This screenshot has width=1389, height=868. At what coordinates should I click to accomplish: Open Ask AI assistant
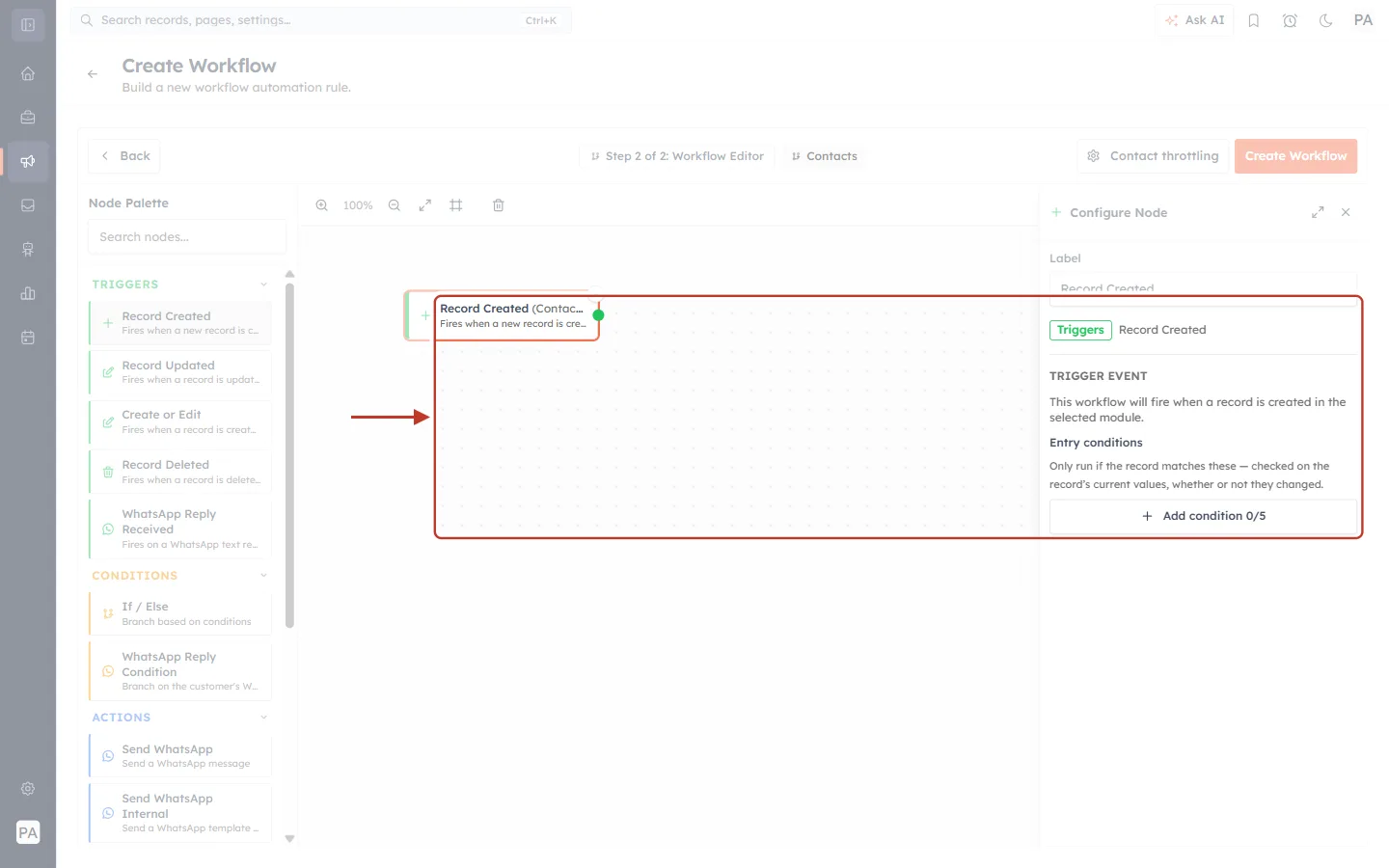coord(1194,20)
